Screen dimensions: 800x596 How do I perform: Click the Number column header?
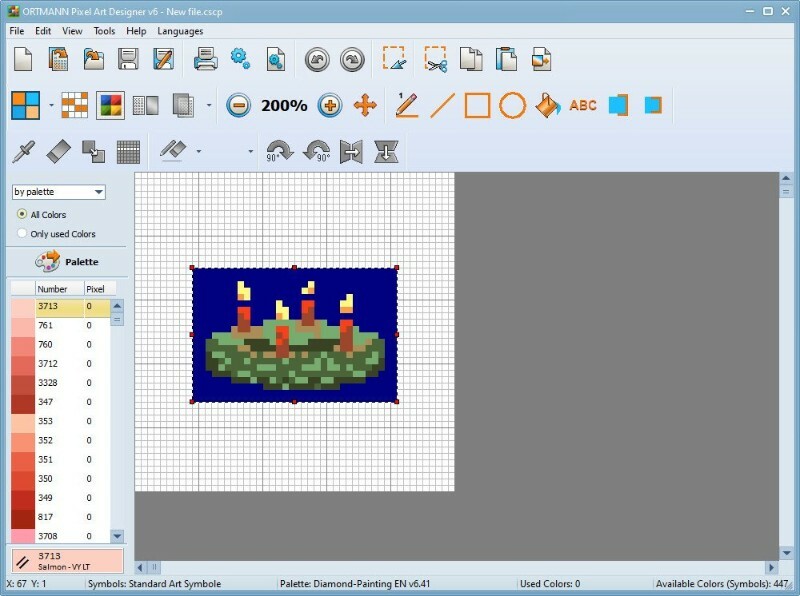[52, 289]
